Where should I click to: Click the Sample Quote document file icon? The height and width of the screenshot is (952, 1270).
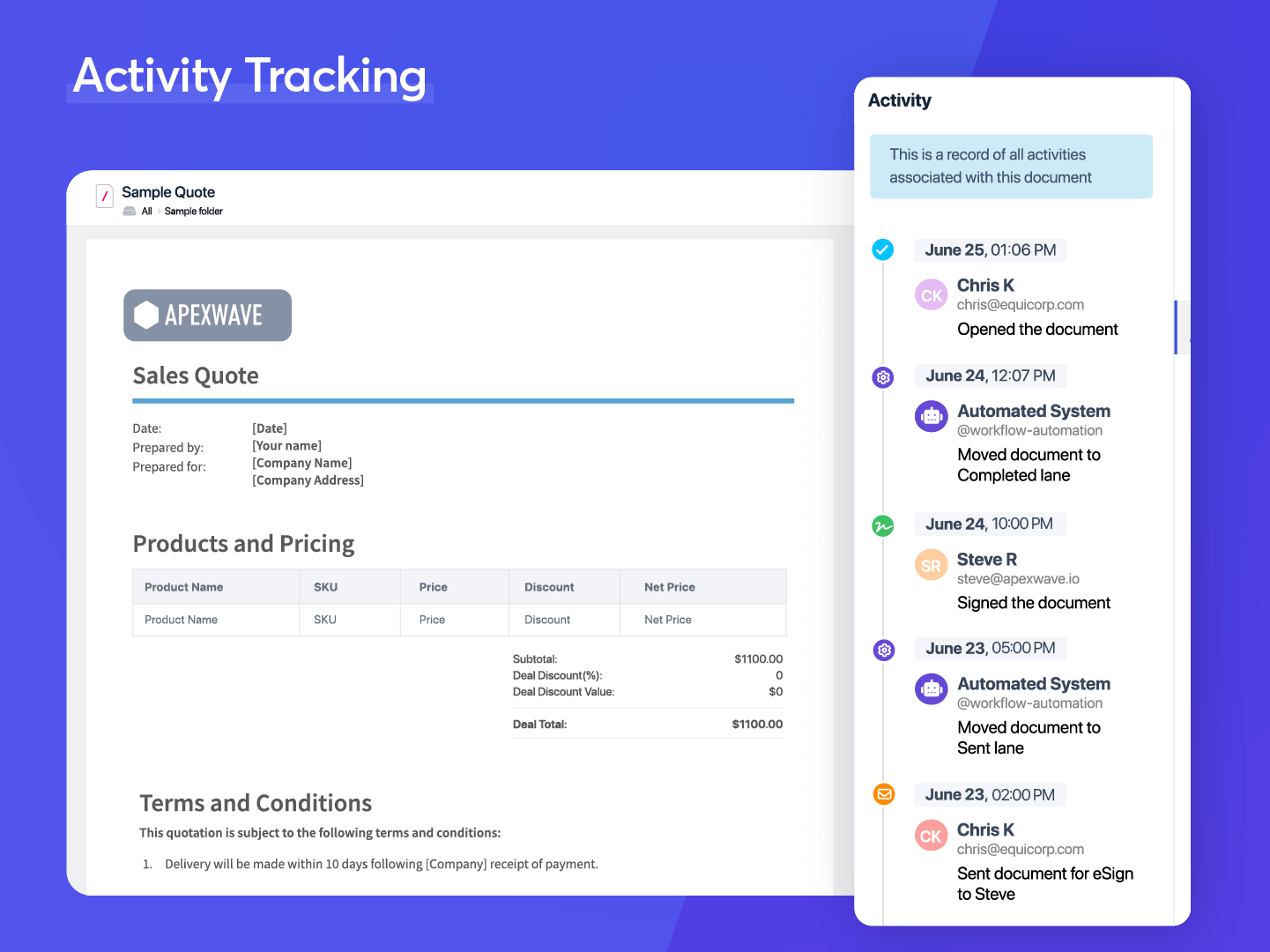click(x=105, y=196)
